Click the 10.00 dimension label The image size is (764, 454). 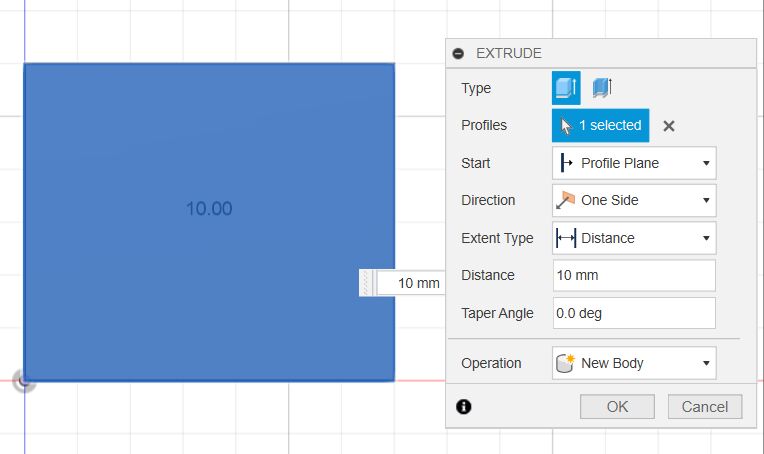[209, 209]
